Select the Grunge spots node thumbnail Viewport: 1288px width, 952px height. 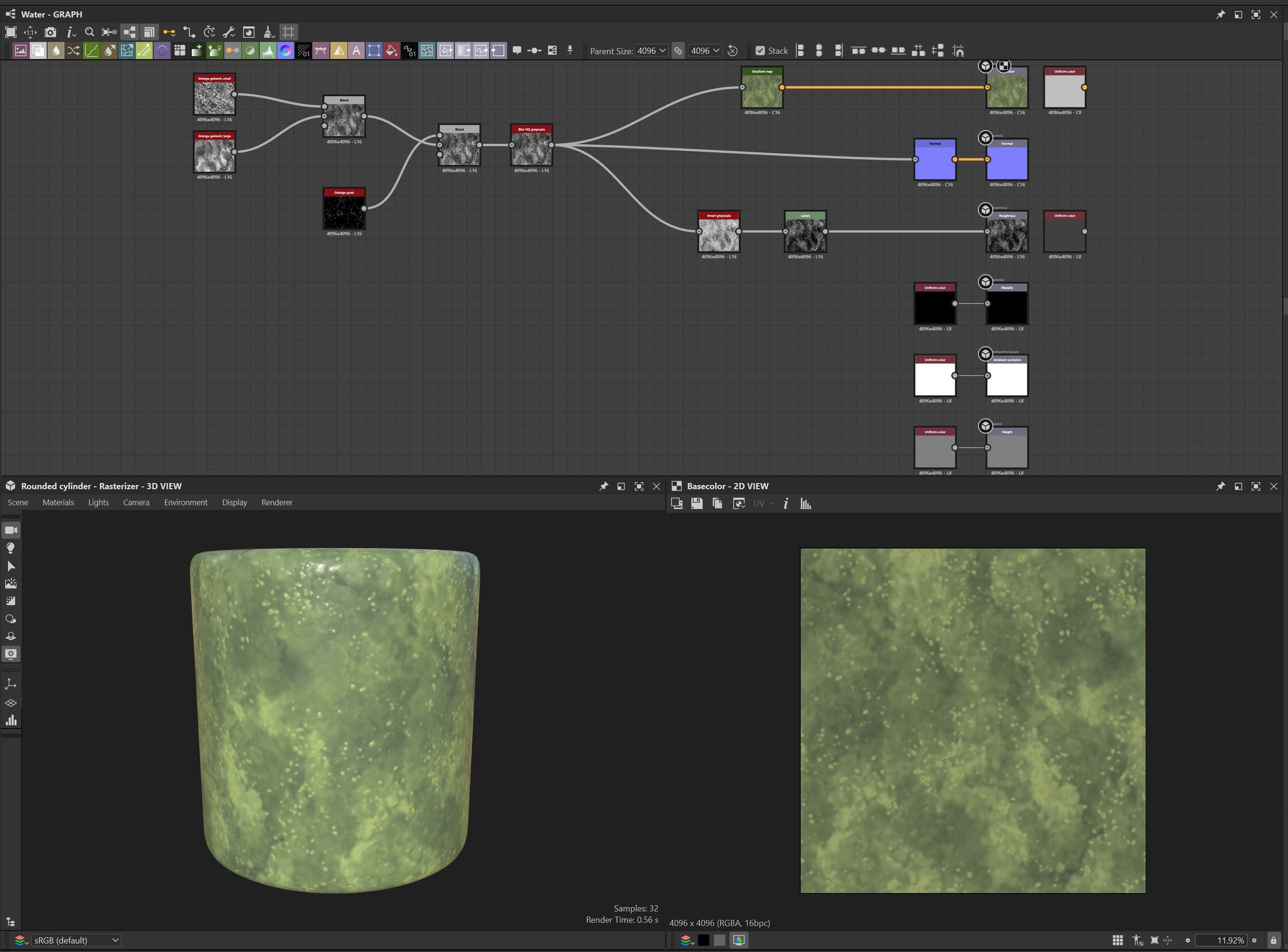click(344, 209)
